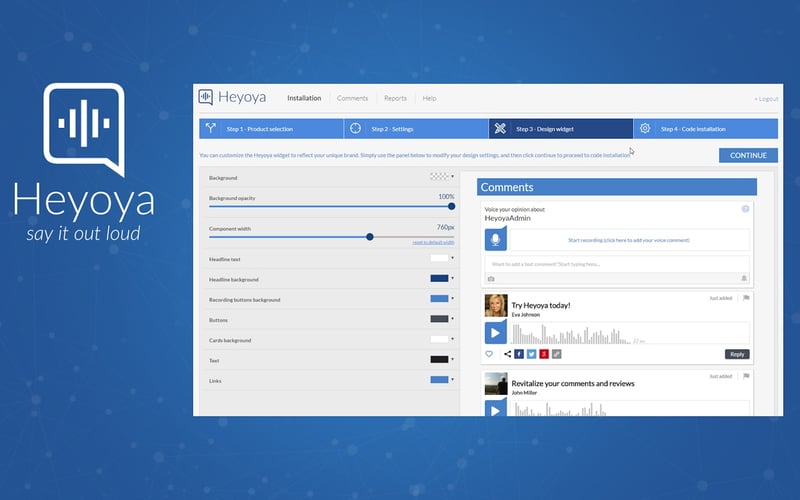Open the Reports tab
This screenshot has height=500, width=800.
click(395, 98)
